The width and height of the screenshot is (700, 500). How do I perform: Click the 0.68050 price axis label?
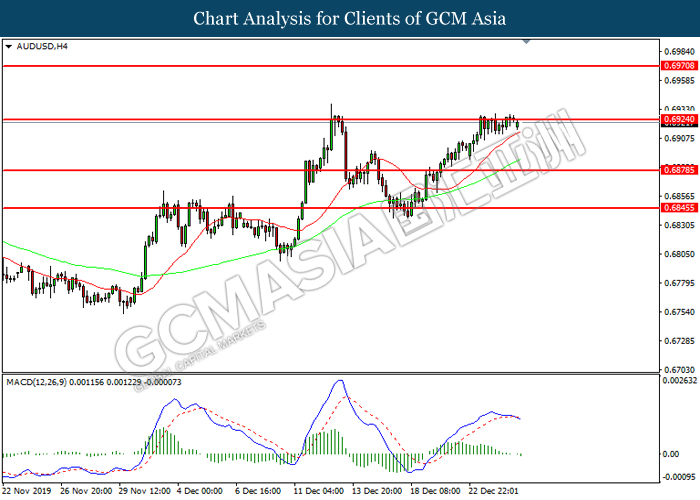[679, 254]
